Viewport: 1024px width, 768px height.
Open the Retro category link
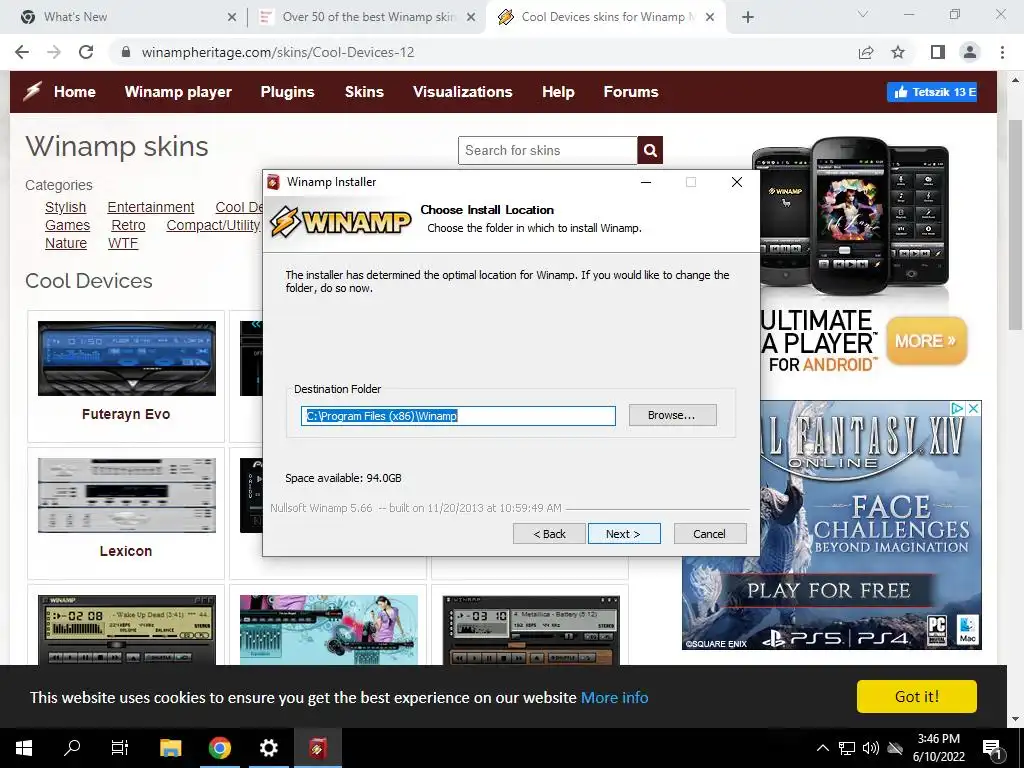(x=128, y=225)
